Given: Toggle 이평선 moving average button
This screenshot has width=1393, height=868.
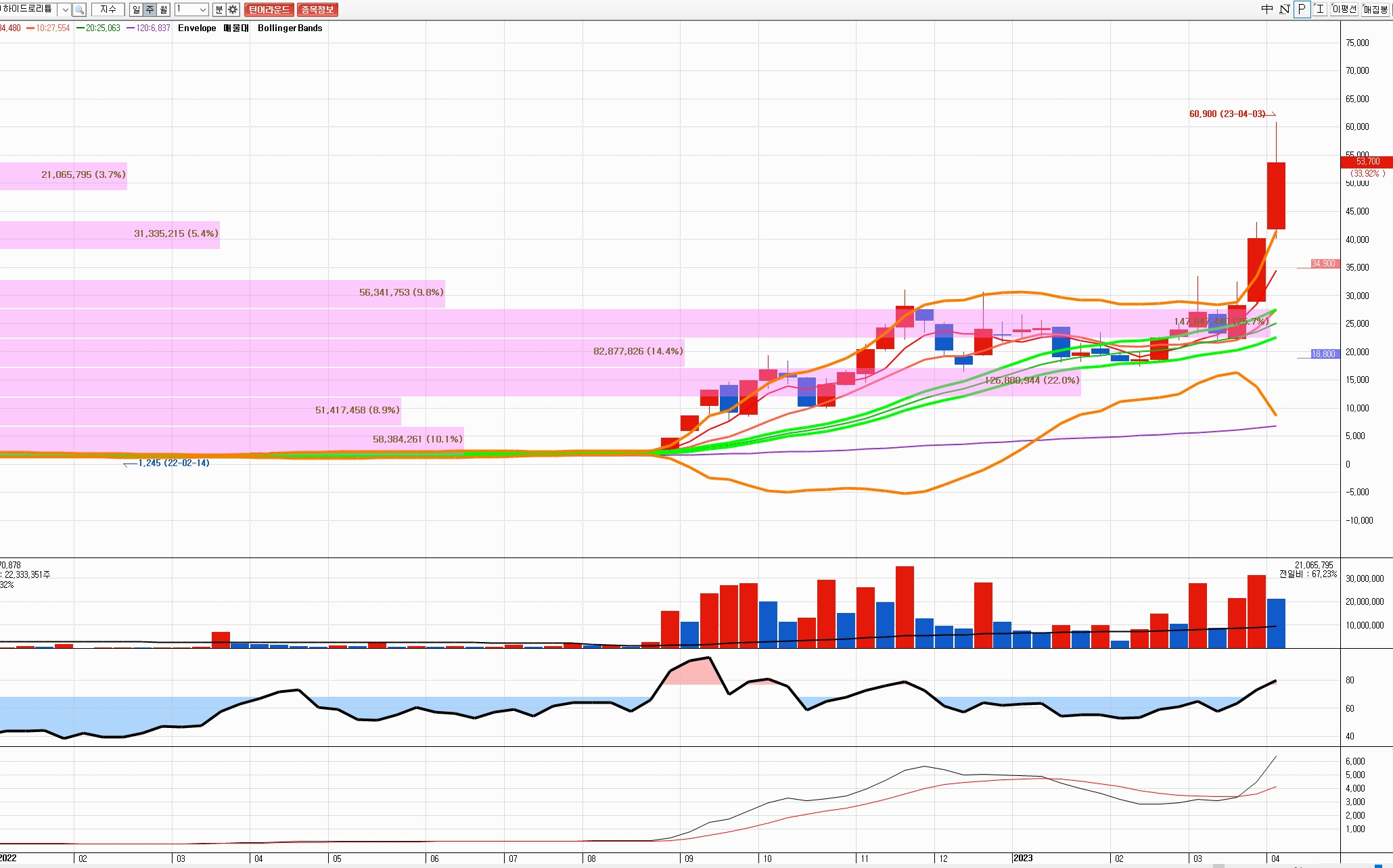Looking at the screenshot, I should (x=1344, y=9).
